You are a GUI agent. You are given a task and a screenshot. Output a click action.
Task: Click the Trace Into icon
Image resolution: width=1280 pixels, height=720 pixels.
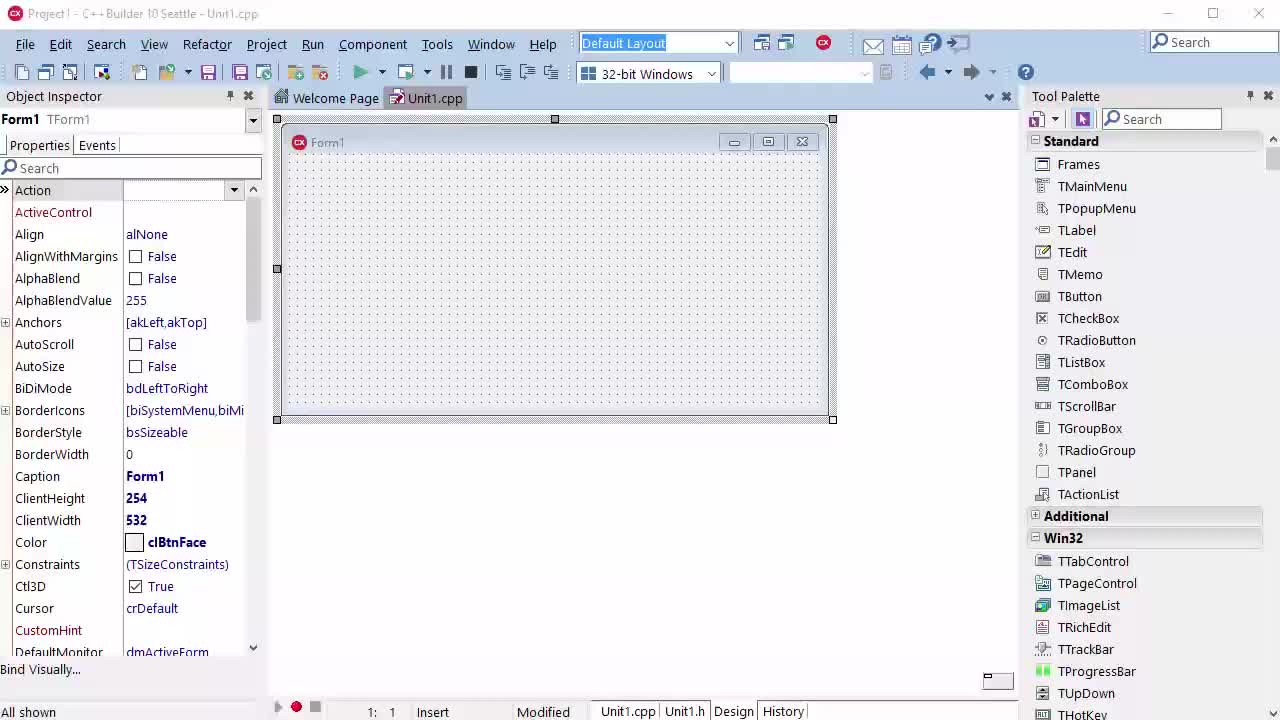tap(503, 72)
